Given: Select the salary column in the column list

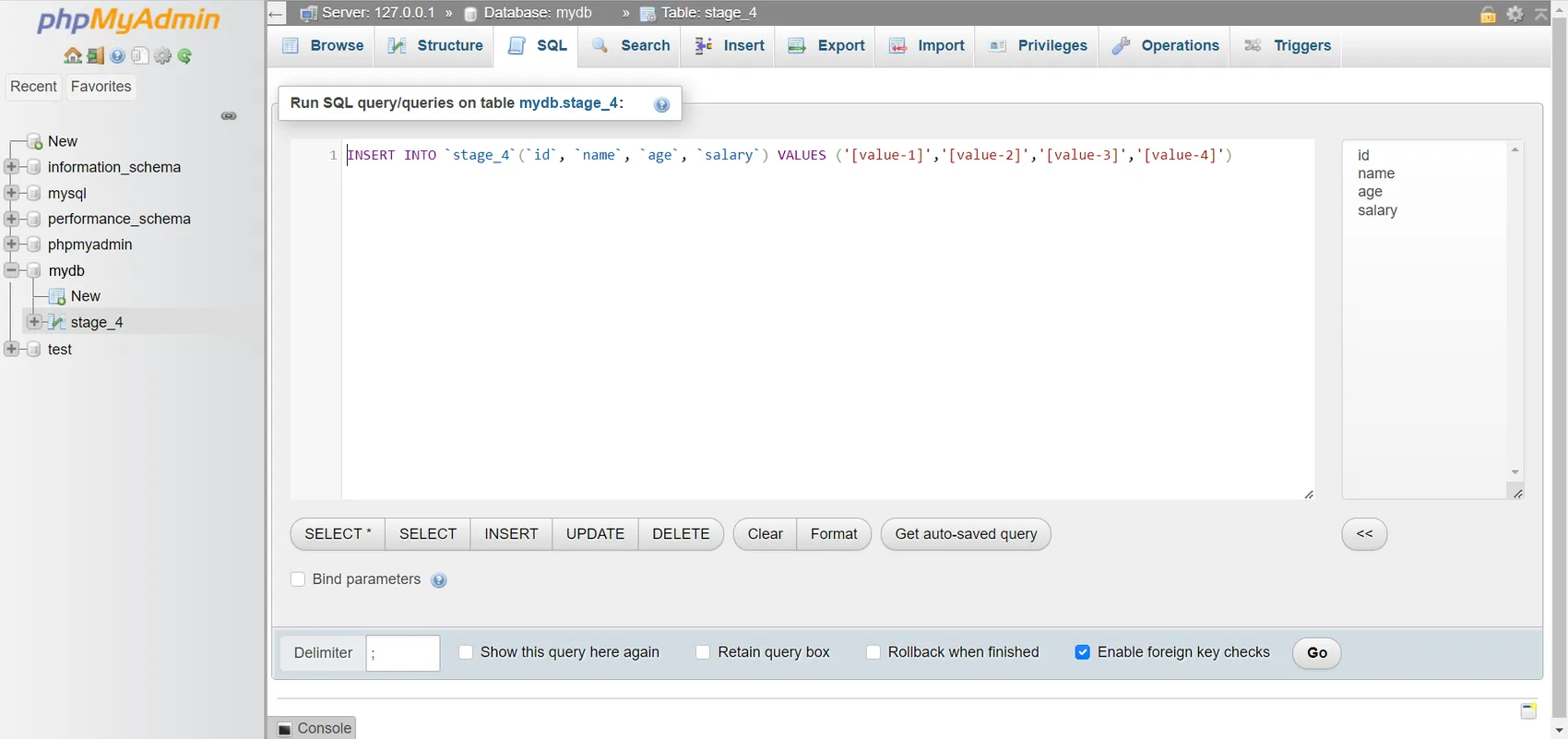Looking at the screenshot, I should [x=1377, y=210].
